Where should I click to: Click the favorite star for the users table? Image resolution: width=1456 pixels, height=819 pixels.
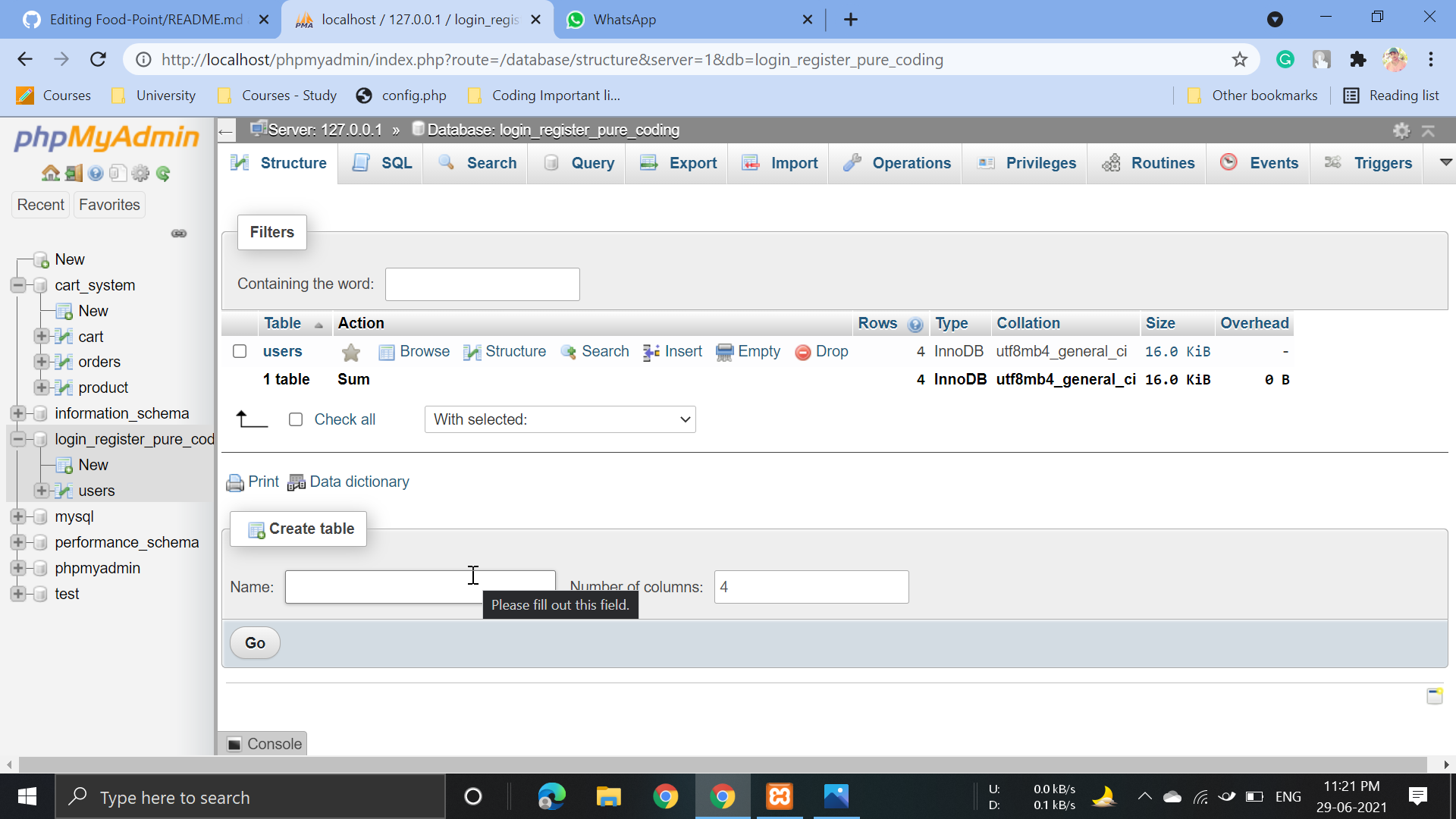(x=350, y=352)
